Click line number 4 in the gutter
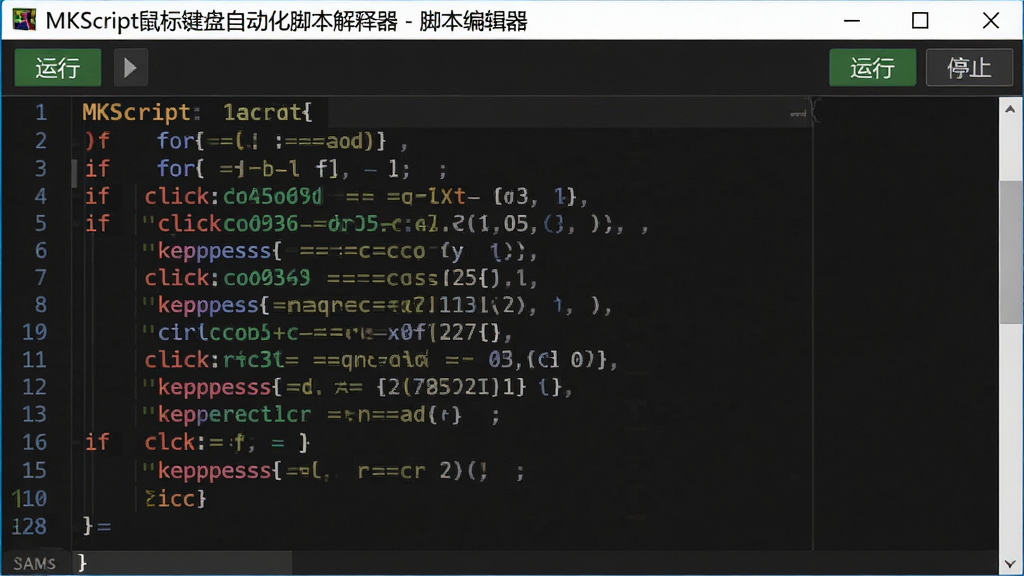The image size is (1024, 576). pyautogui.click(x=41, y=196)
